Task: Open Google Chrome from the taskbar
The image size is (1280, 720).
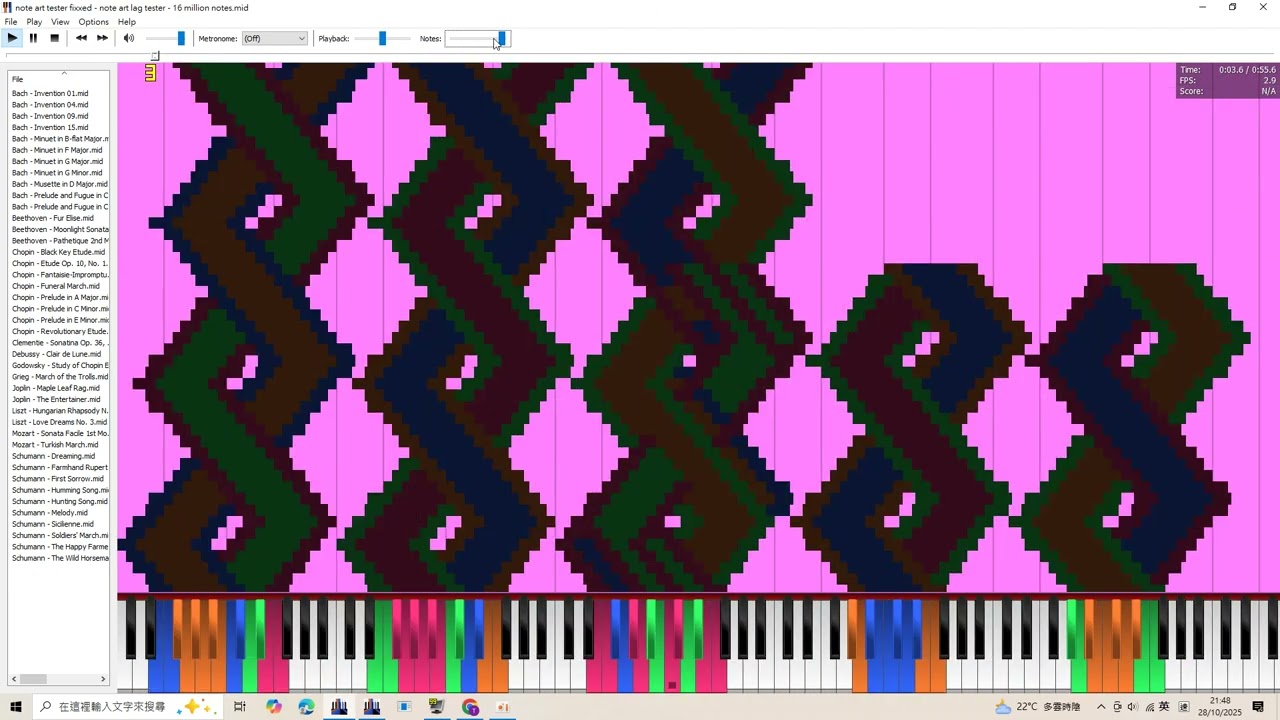Action: [470, 707]
